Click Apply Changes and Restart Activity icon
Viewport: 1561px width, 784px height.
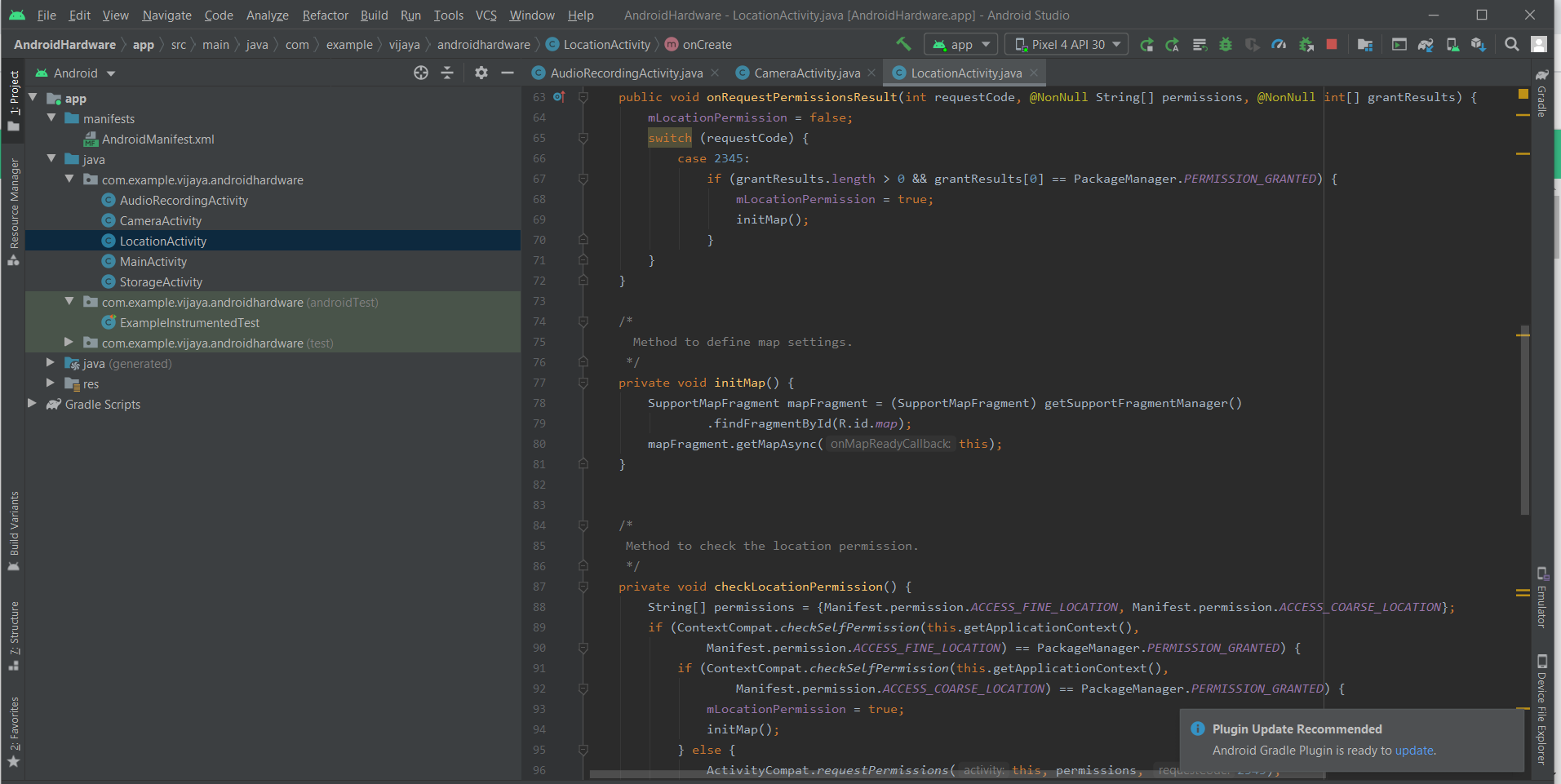pyautogui.click(x=1173, y=45)
